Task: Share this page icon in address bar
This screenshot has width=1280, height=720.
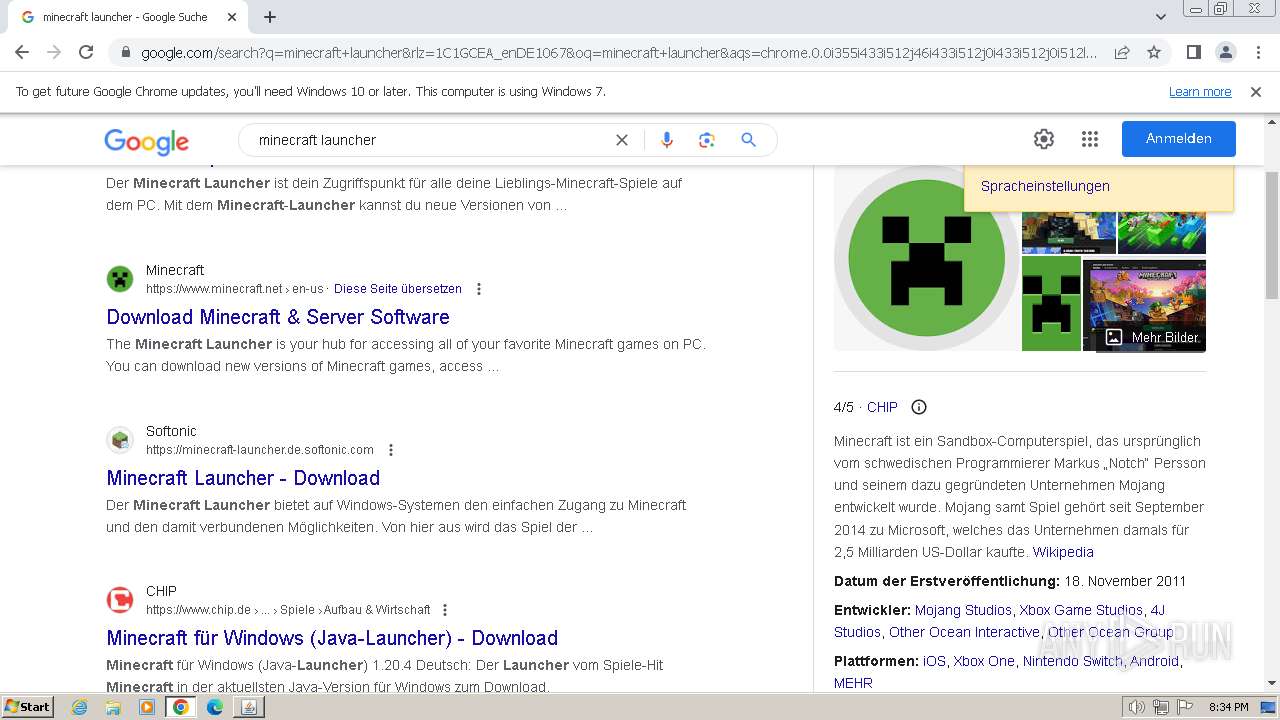Action: point(1122,52)
